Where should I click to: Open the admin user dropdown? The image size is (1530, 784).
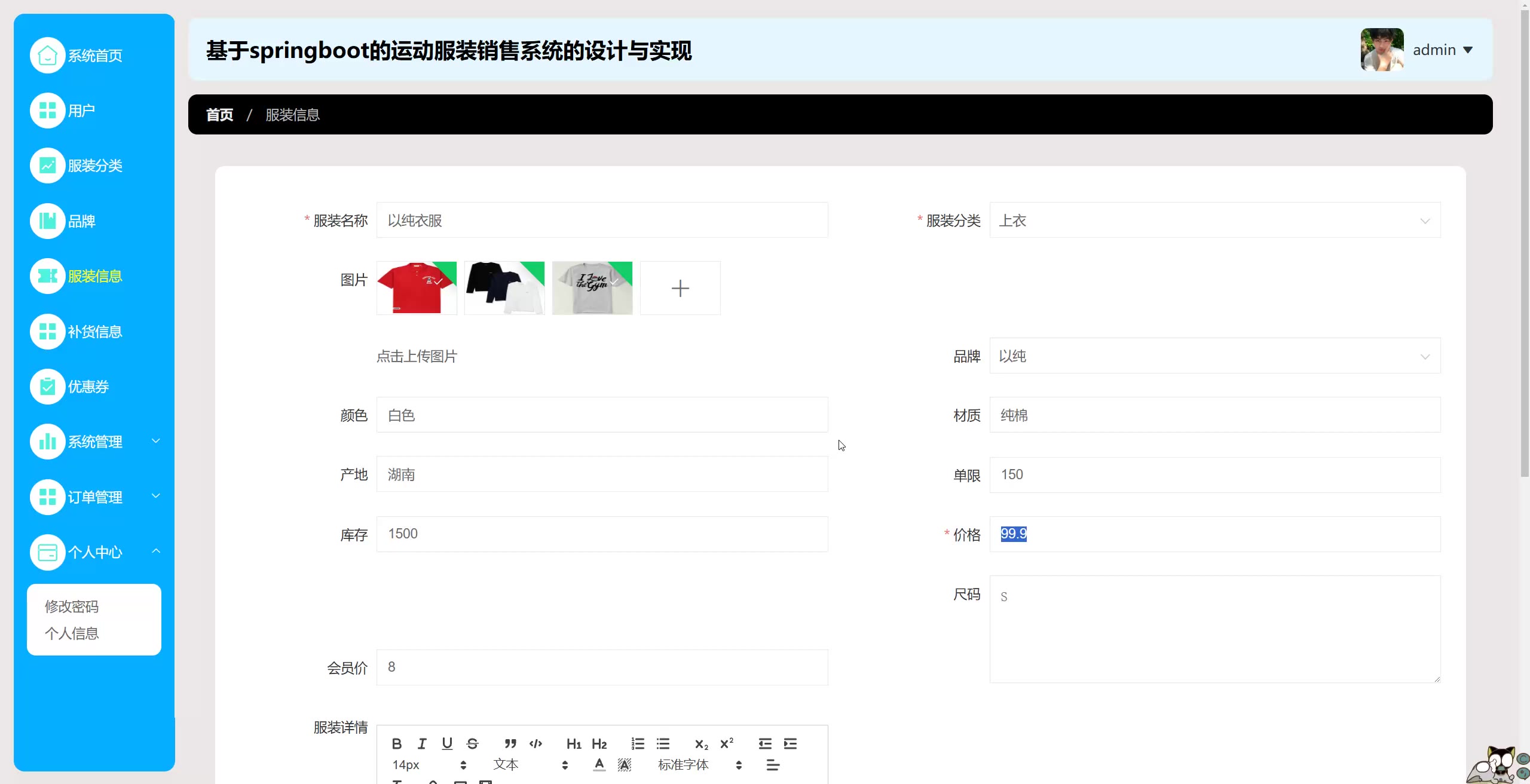pyautogui.click(x=1442, y=50)
